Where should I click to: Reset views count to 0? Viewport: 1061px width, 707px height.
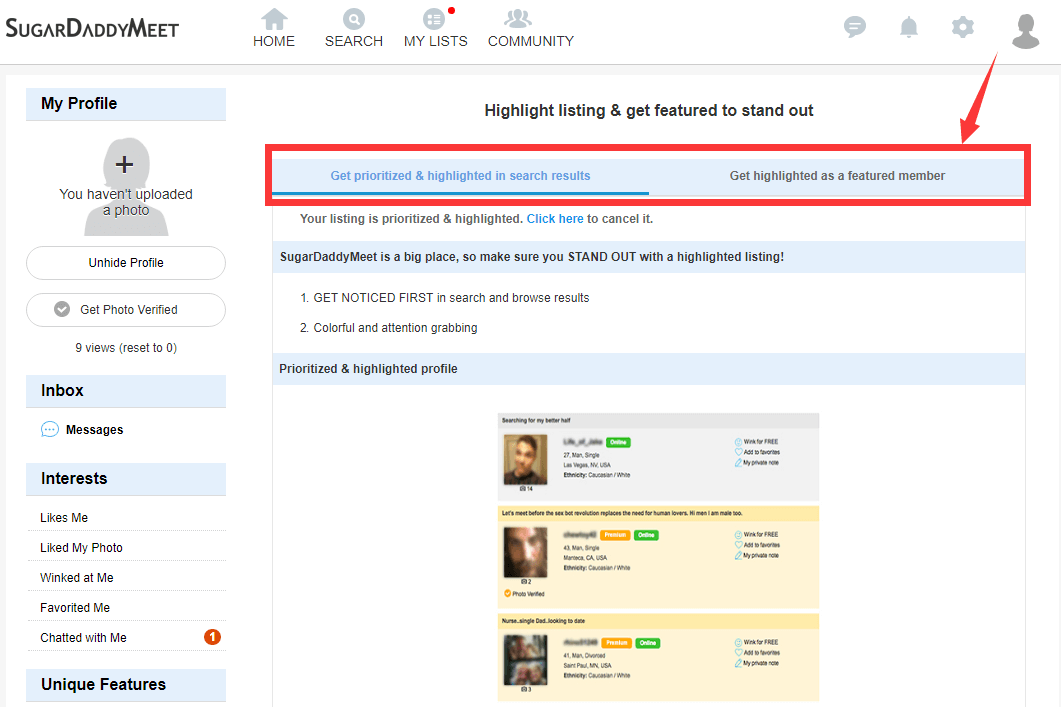tap(148, 348)
